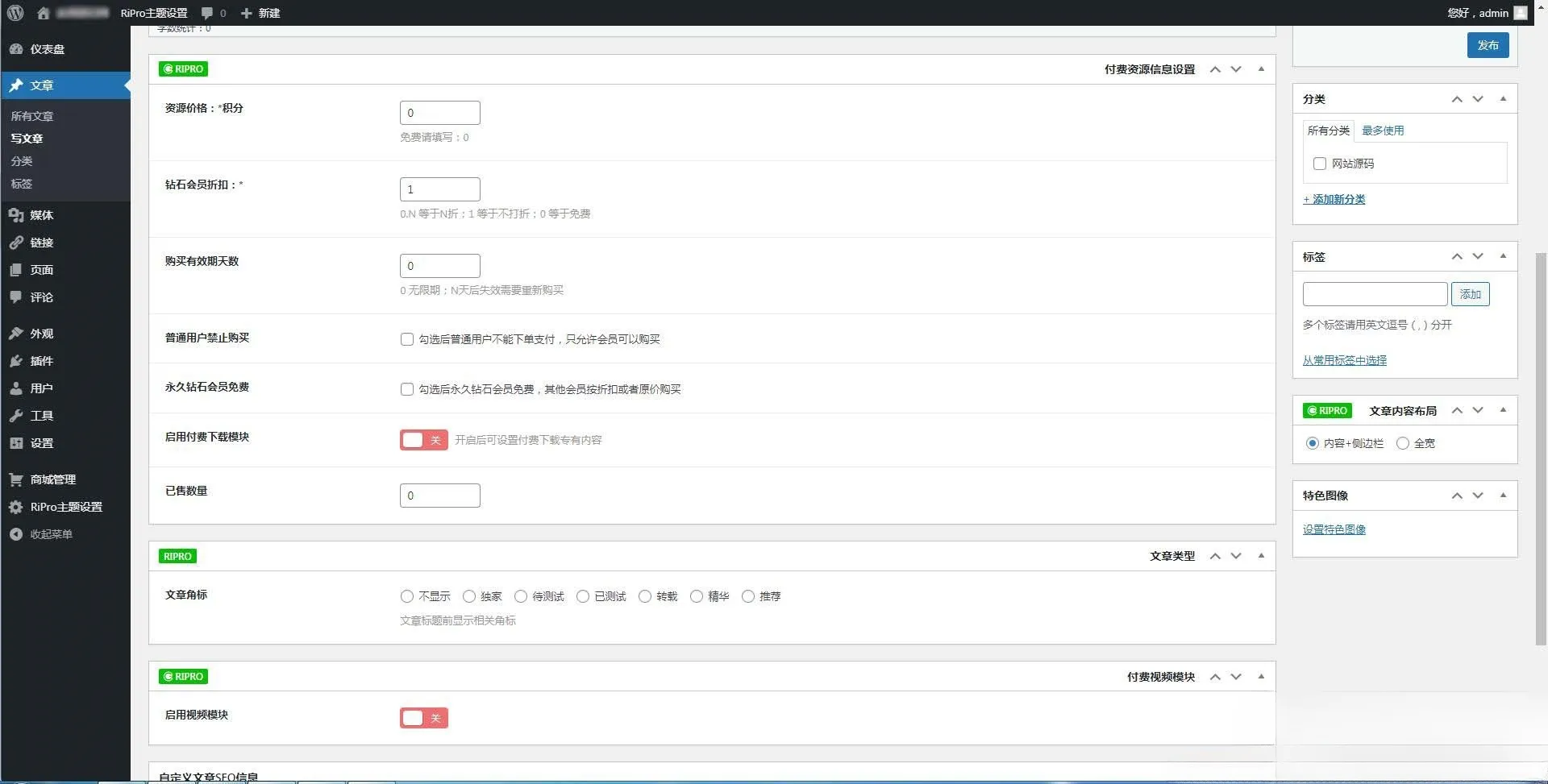
Task: Collapse 付费资源信息设置 panel triangle
Action: coord(1261,69)
